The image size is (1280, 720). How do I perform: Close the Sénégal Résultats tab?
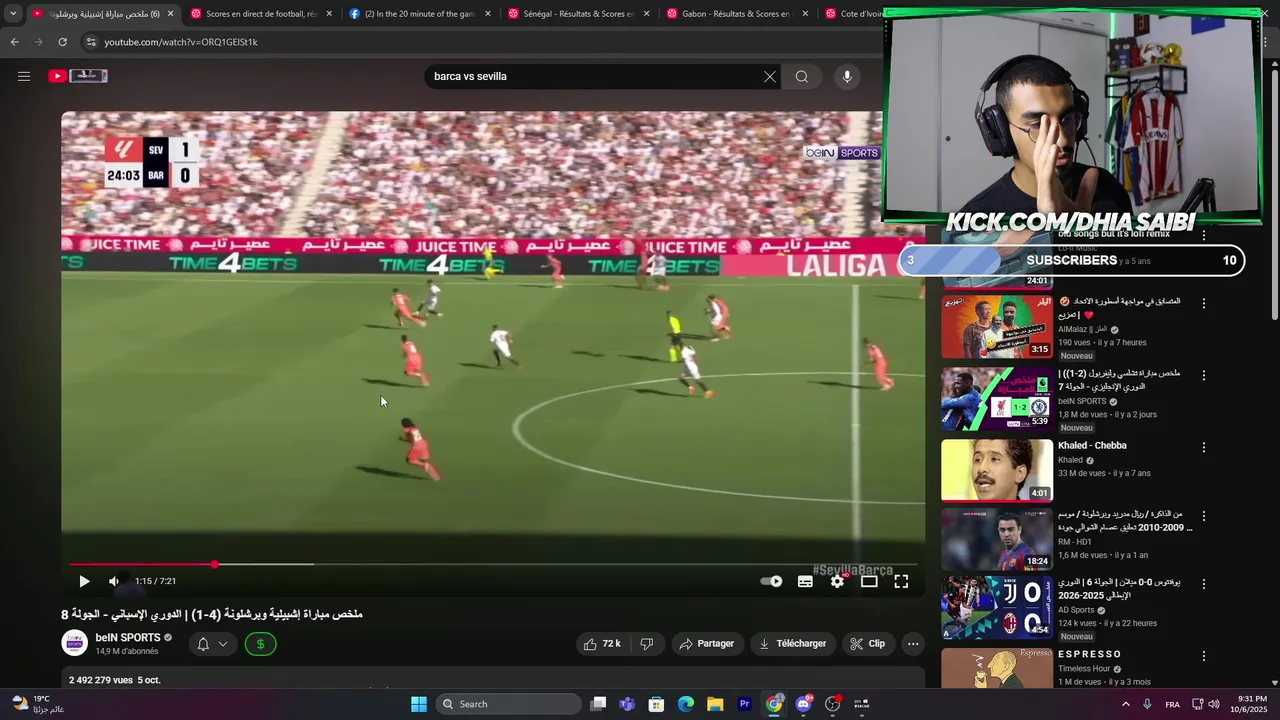647,14
